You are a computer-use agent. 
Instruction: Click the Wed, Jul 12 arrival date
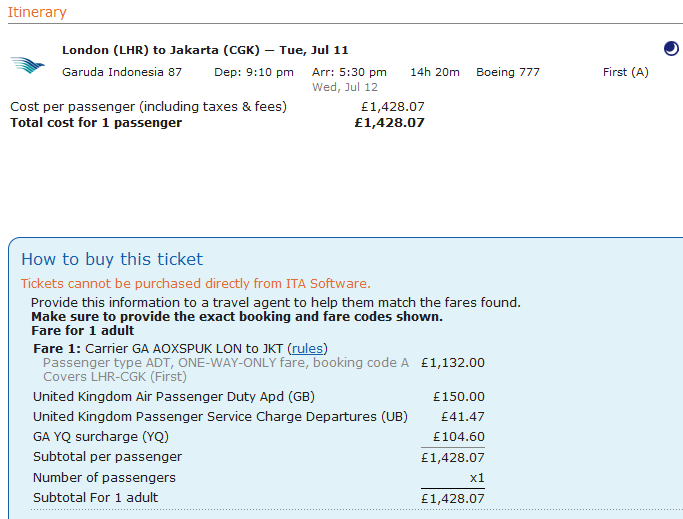[x=345, y=87]
